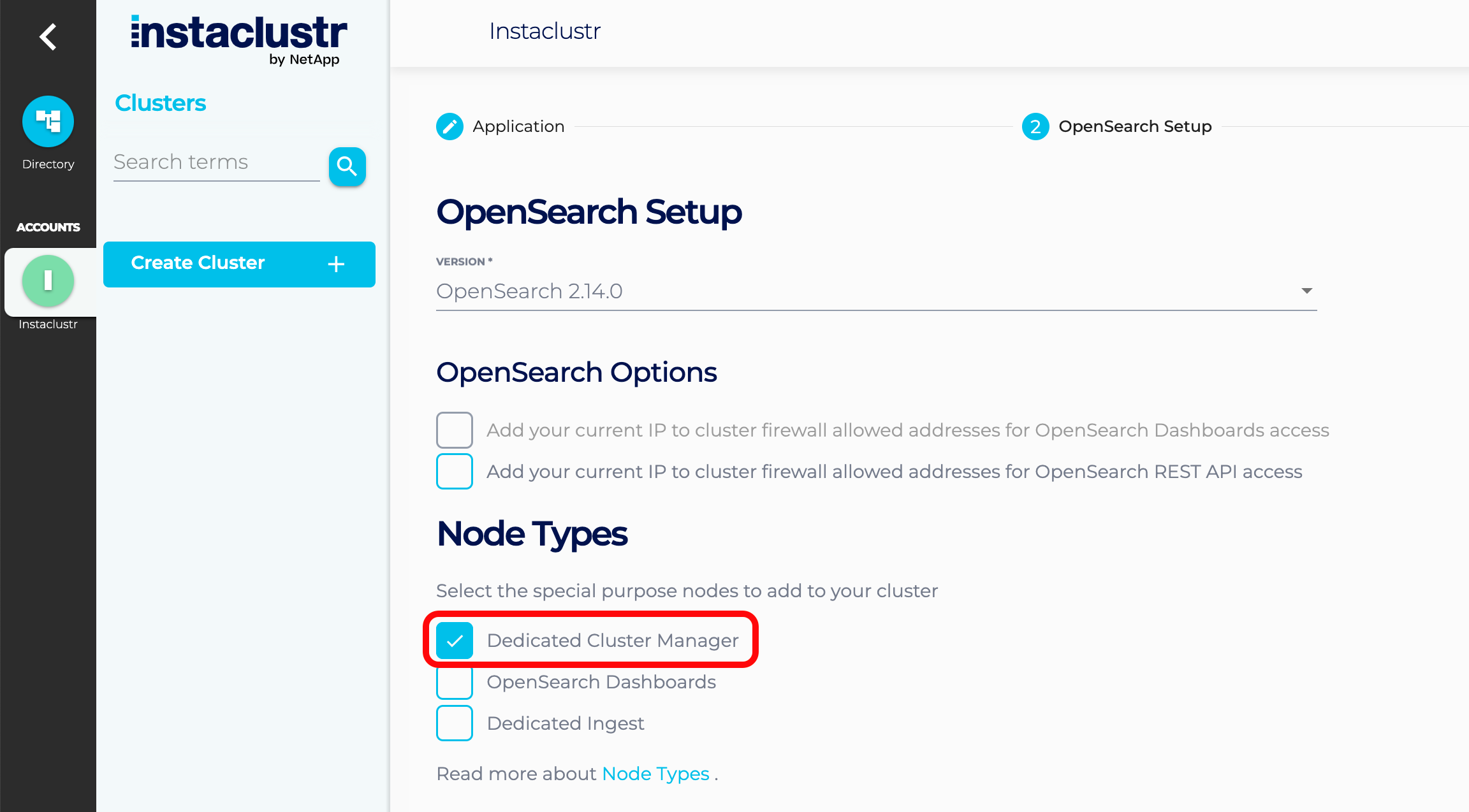Enable Dedicated Ingest node type
This screenshot has width=1469, height=812.
pos(454,723)
